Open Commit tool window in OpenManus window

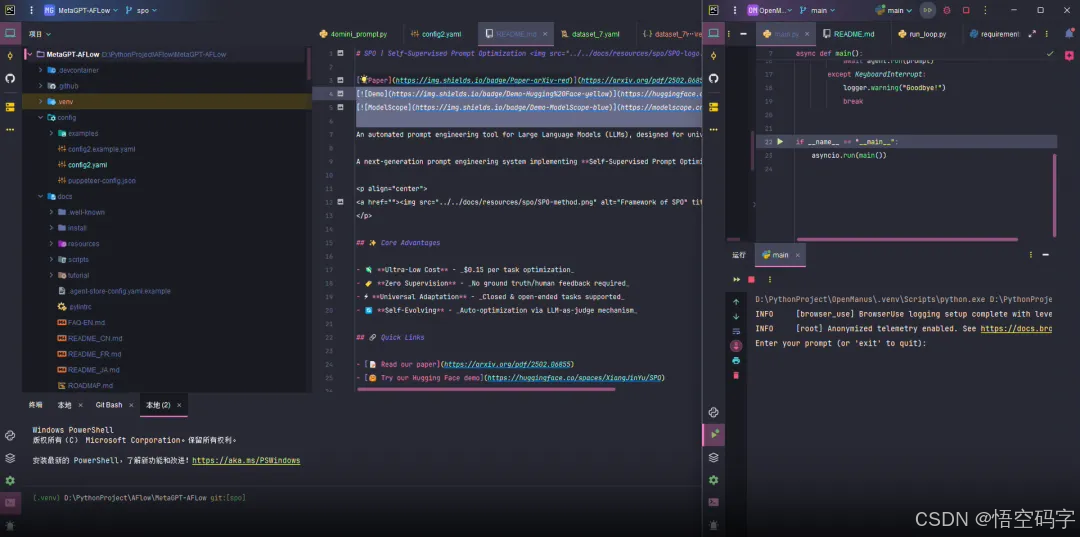click(x=714, y=56)
